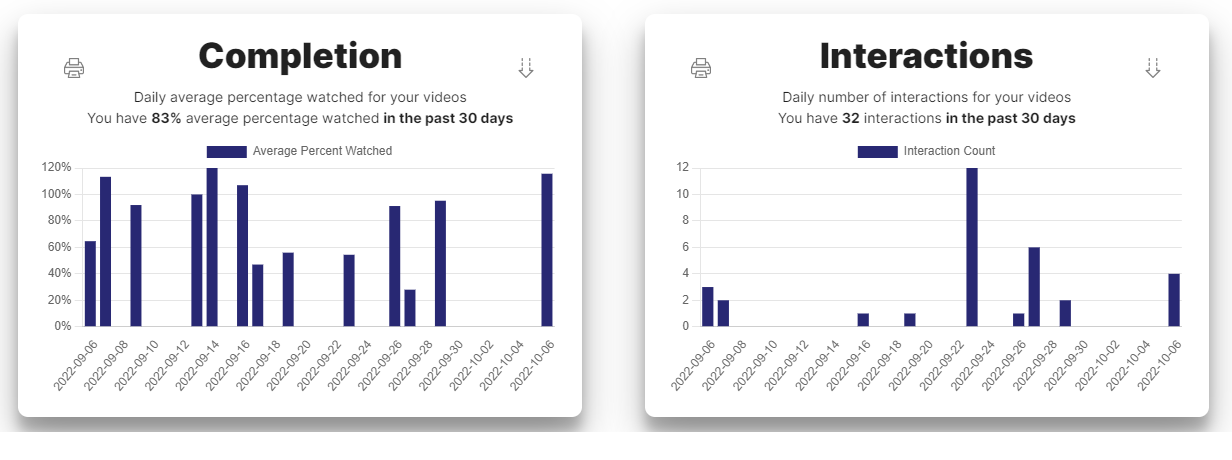This screenshot has width=1232, height=460.
Task: Click the Interactions card title
Action: [x=926, y=56]
